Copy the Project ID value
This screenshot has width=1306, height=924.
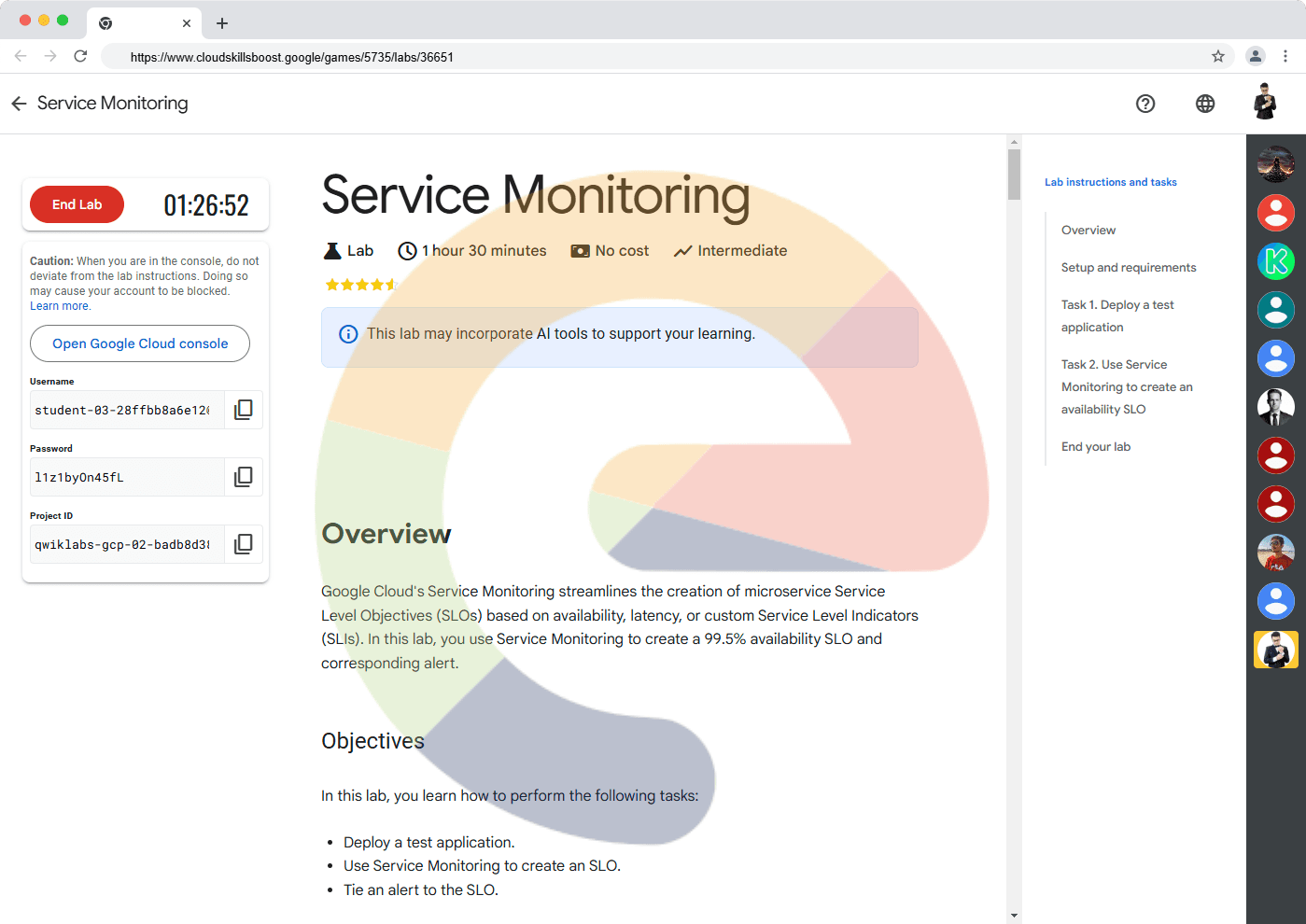pos(244,544)
